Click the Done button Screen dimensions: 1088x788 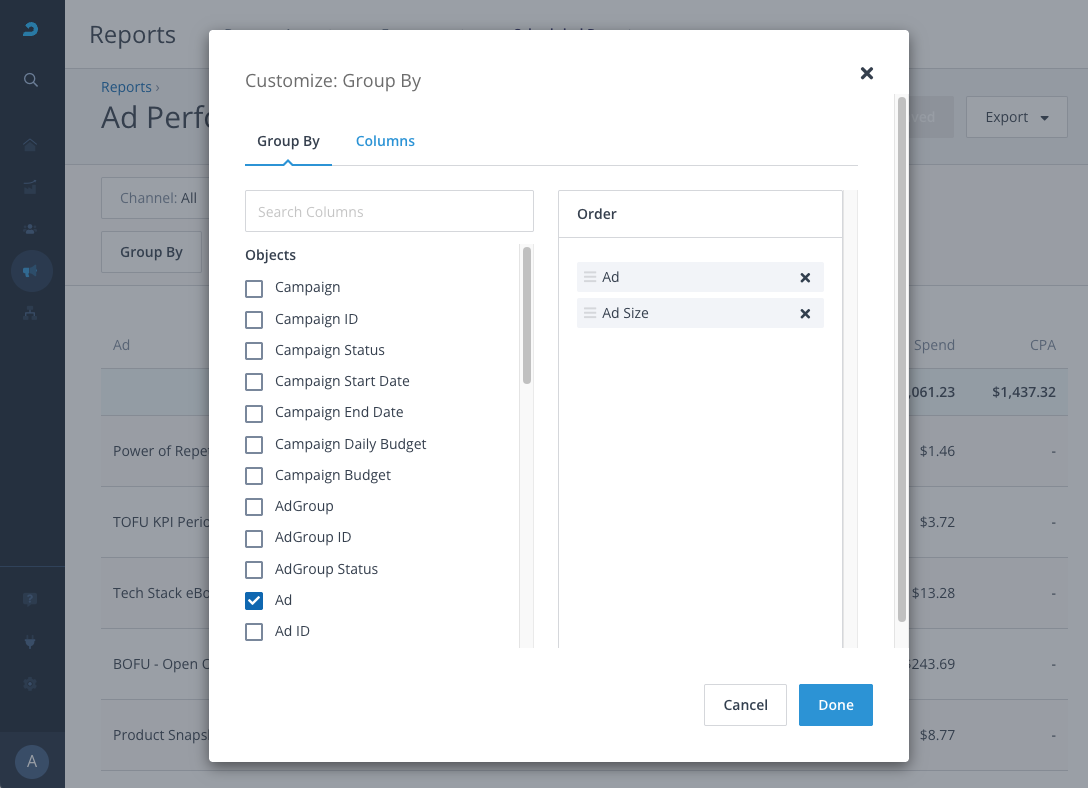click(x=835, y=705)
